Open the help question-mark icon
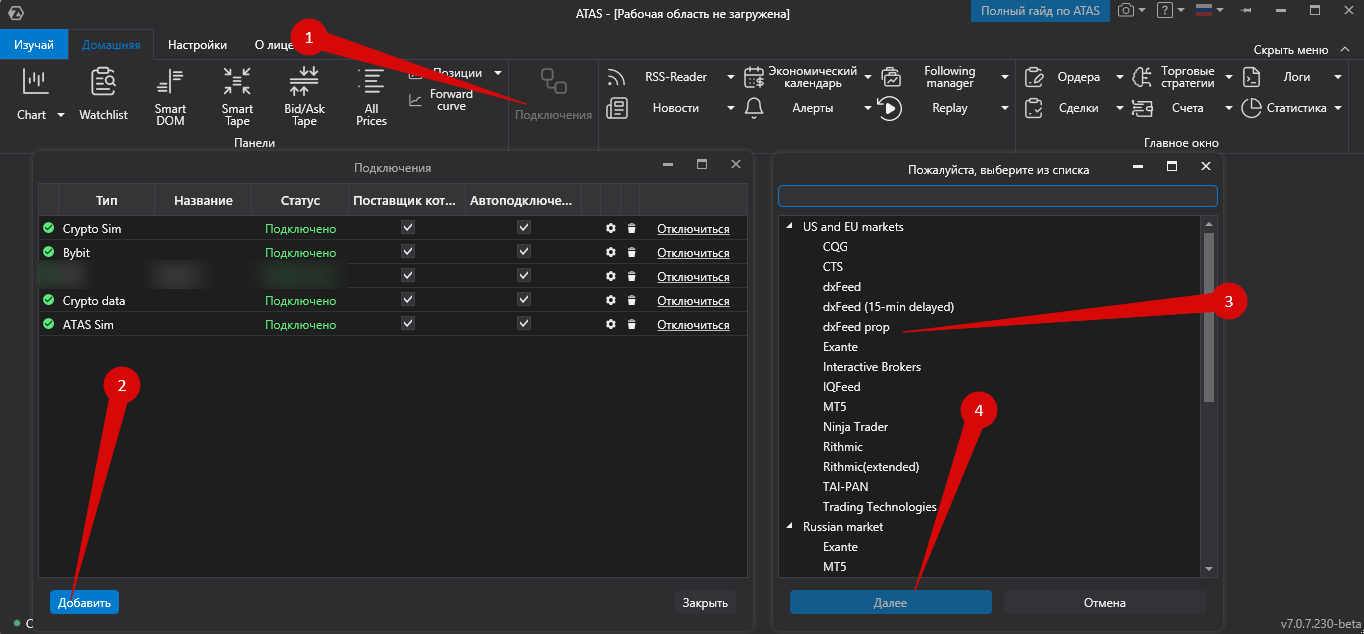Screen dimensions: 1364x634 tap(1164, 11)
